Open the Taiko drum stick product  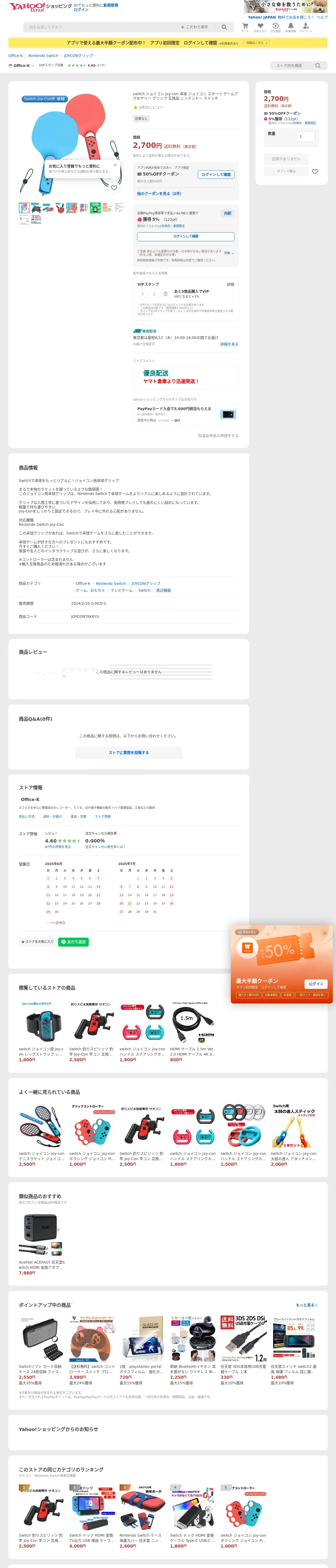pos(294,1135)
